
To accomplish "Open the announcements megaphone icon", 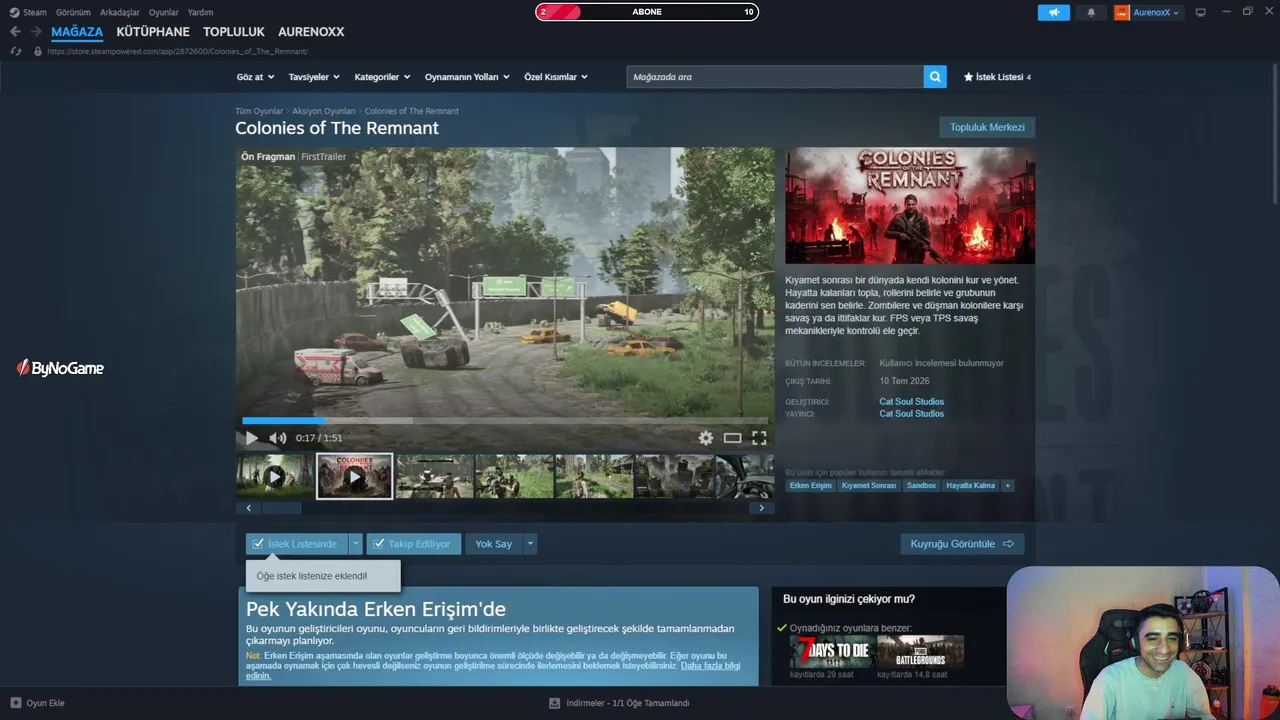I will (1053, 12).
